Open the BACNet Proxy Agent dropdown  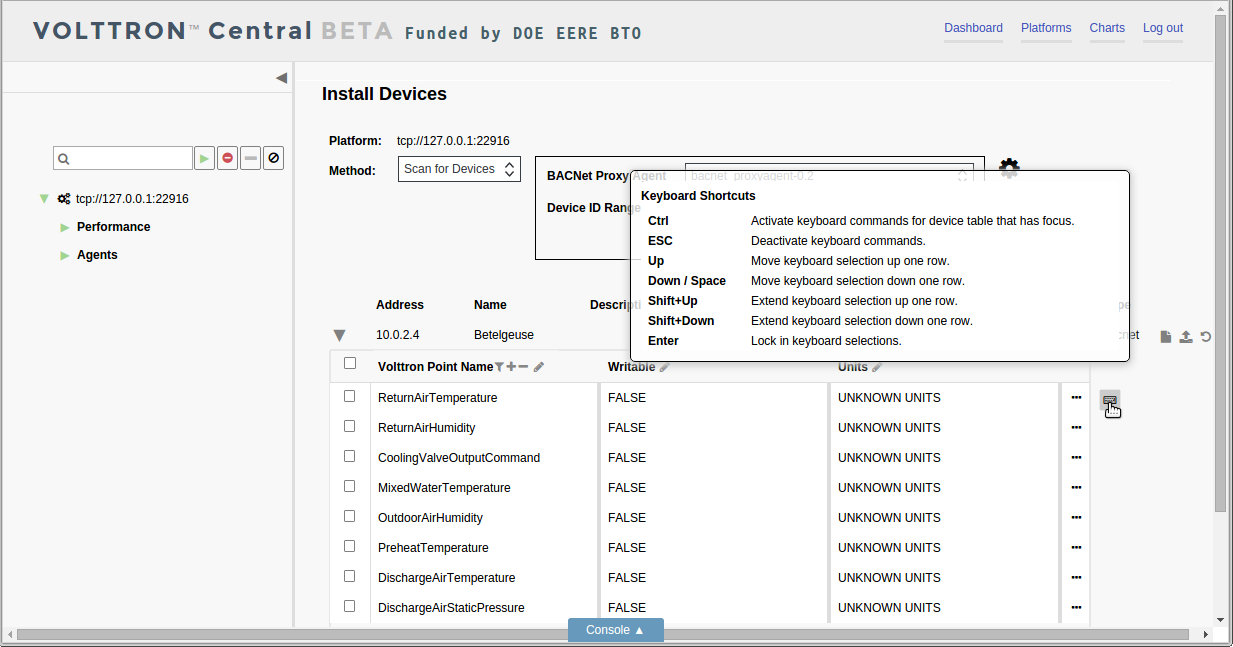click(829, 176)
